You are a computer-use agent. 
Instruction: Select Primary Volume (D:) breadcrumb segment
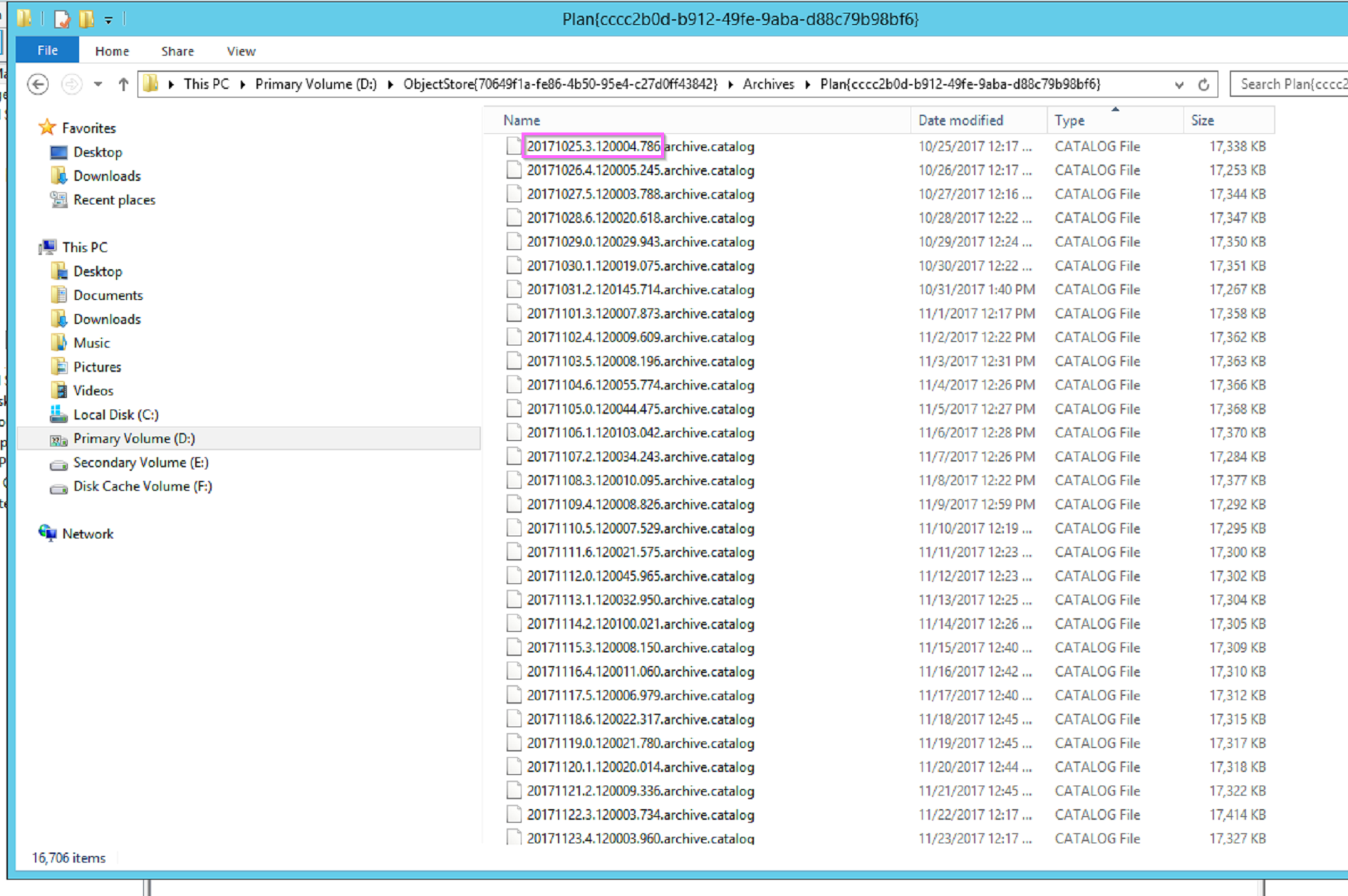click(316, 84)
